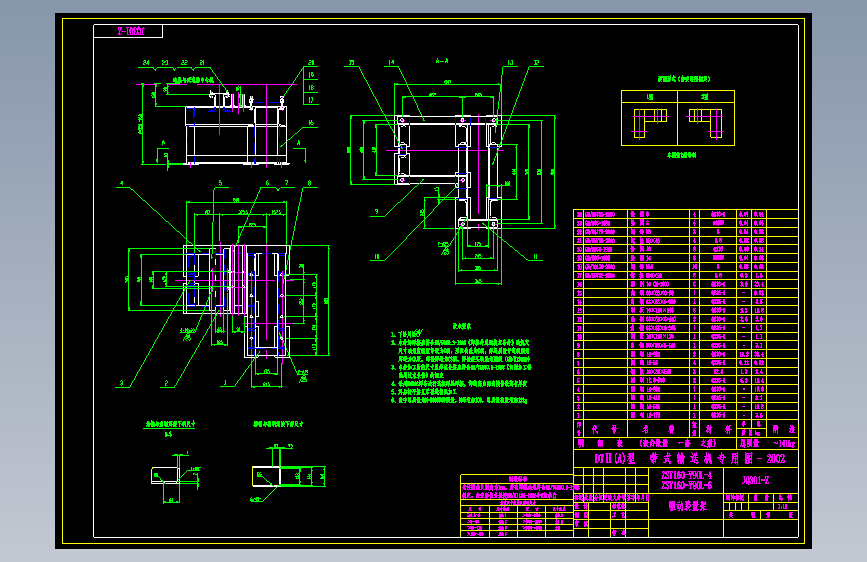Click part balloon number 23
Image resolution: width=867 pixels, height=562 pixels.
165,63
